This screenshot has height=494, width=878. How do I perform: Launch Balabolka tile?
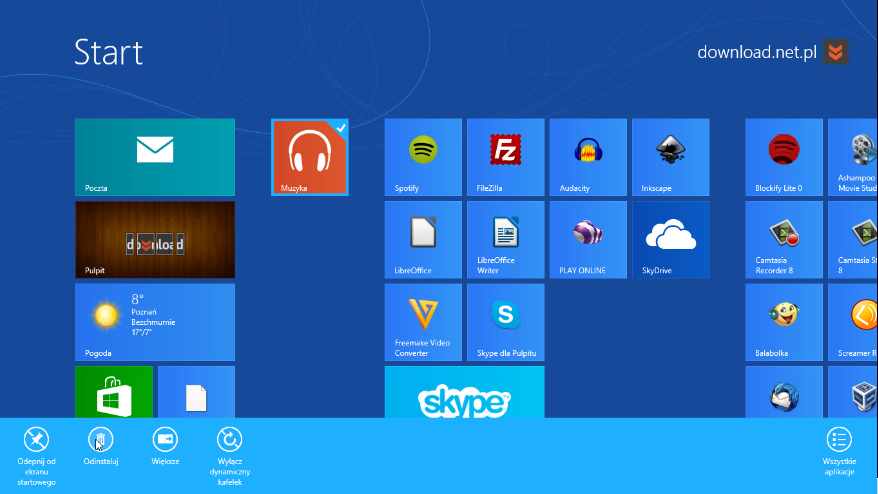(784, 322)
